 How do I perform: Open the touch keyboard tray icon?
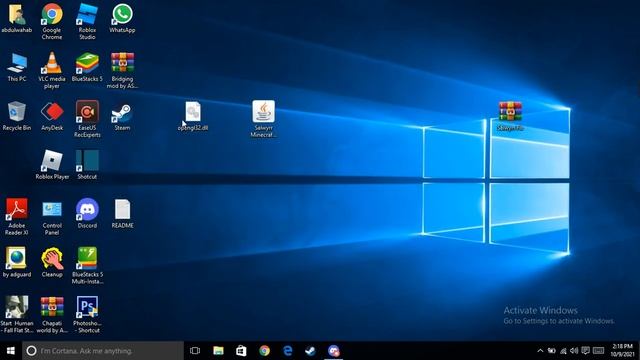click(x=598, y=351)
